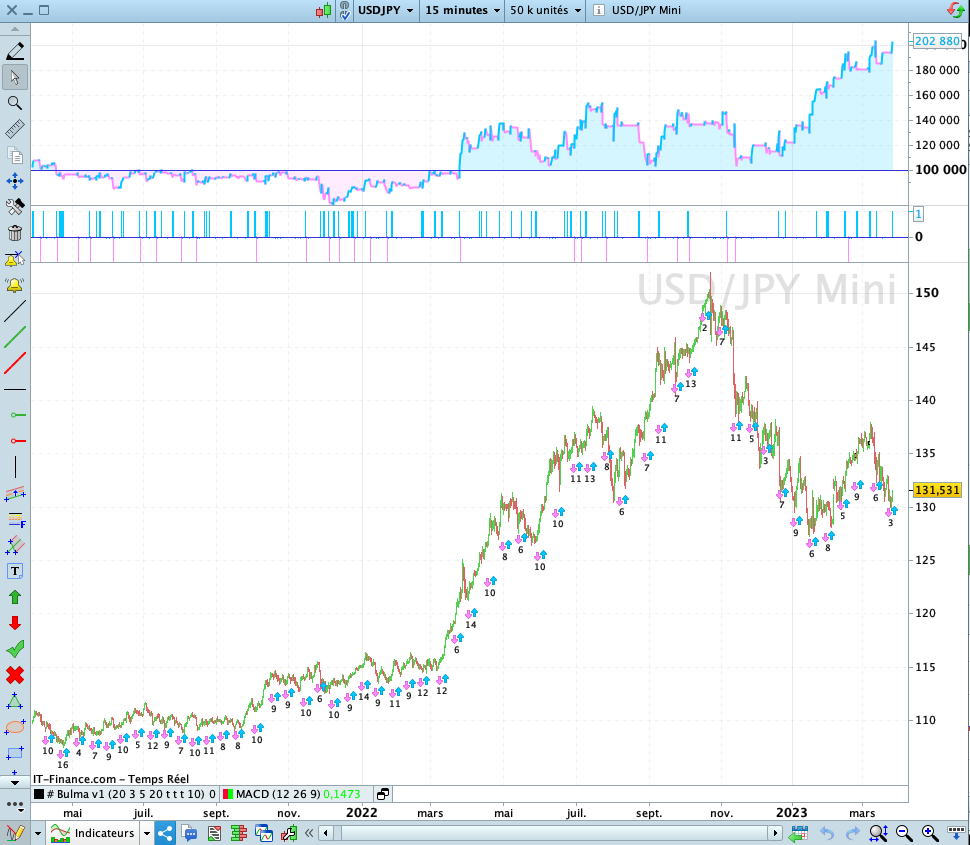Viewport: 970px width, 845px height.
Task: Select the red diagonal line tool
Action: pos(15,363)
